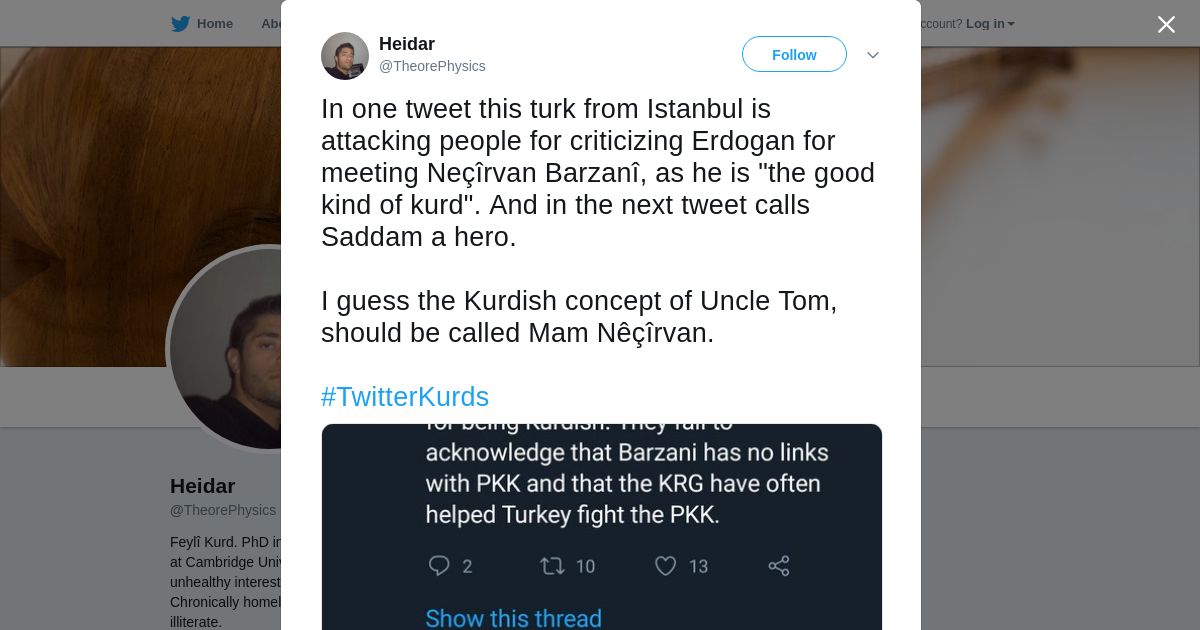Image resolution: width=1200 pixels, height=630 pixels.
Task: Go to the Home menu item
Action: click(x=214, y=24)
